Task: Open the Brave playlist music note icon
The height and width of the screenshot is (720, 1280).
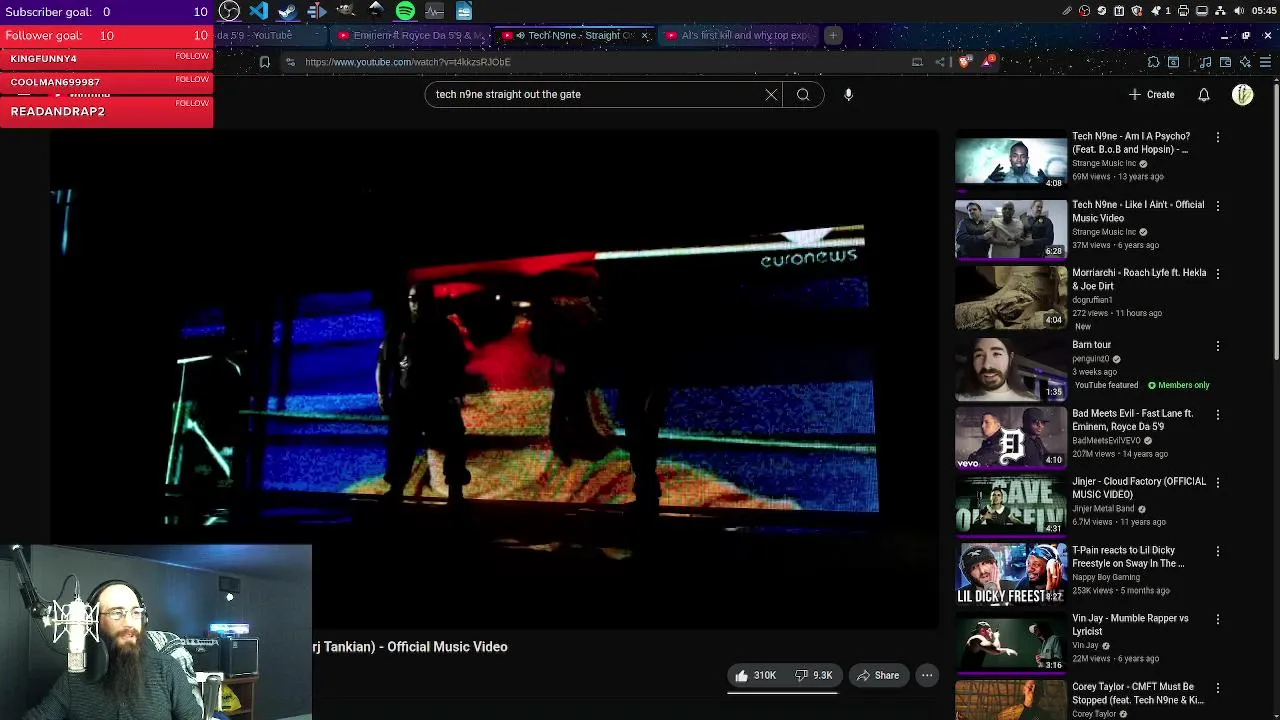Action: click(1205, 62)
